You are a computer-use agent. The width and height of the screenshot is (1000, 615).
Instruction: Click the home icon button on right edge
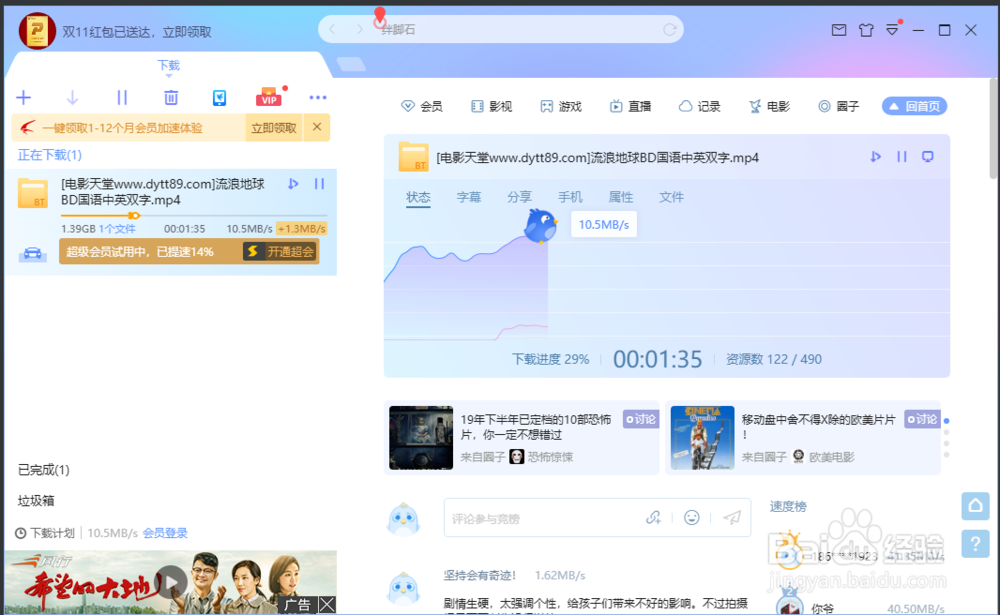click(x=975, y=507)
